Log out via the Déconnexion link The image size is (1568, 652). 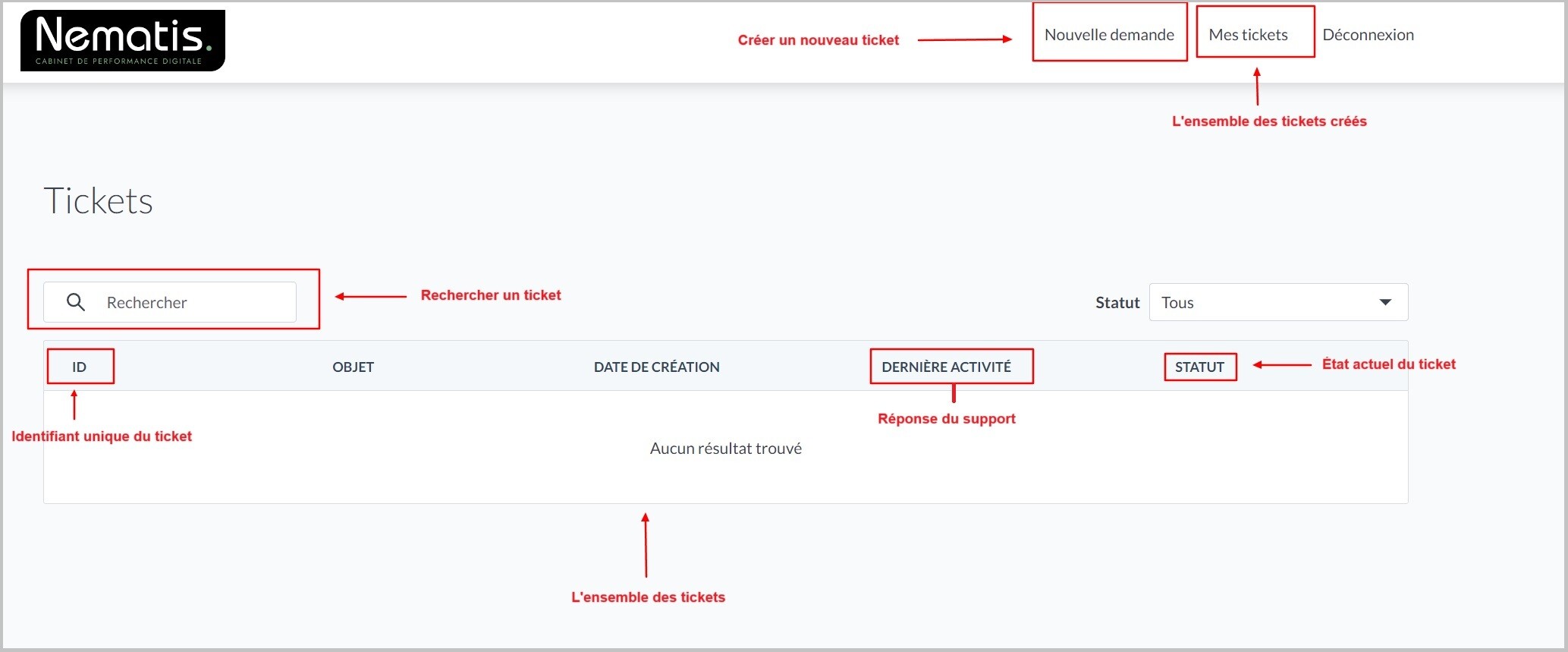1368,35
